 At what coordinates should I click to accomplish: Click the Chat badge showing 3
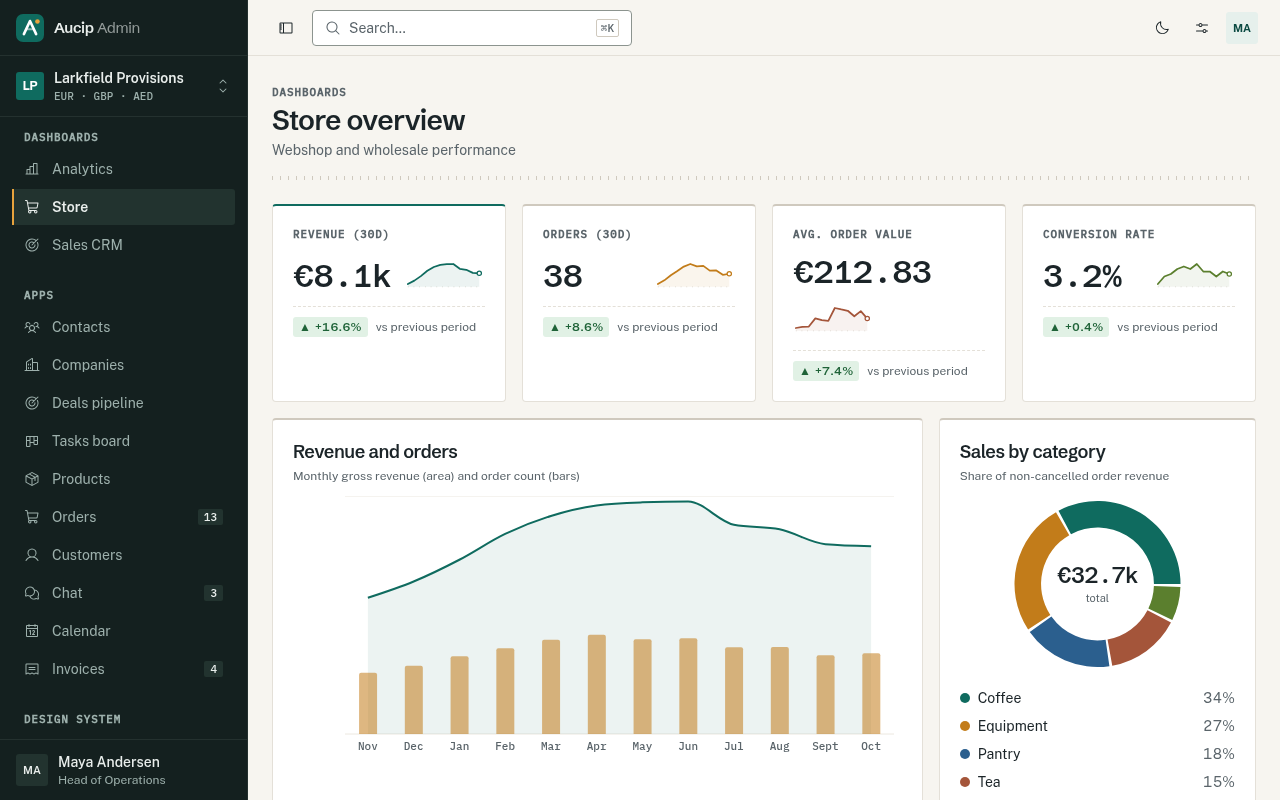point(213,593)
